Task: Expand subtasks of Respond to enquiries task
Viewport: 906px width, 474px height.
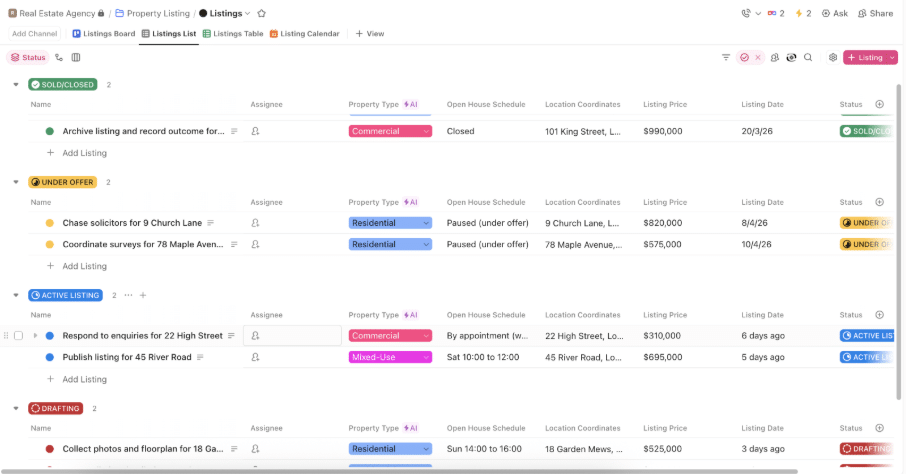Action: (35, 336)
